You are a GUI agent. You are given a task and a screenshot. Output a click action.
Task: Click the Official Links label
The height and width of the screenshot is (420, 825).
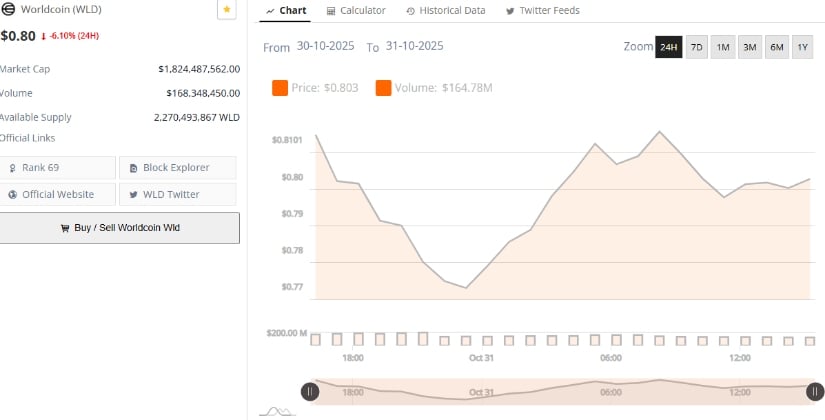pos(27,138)
